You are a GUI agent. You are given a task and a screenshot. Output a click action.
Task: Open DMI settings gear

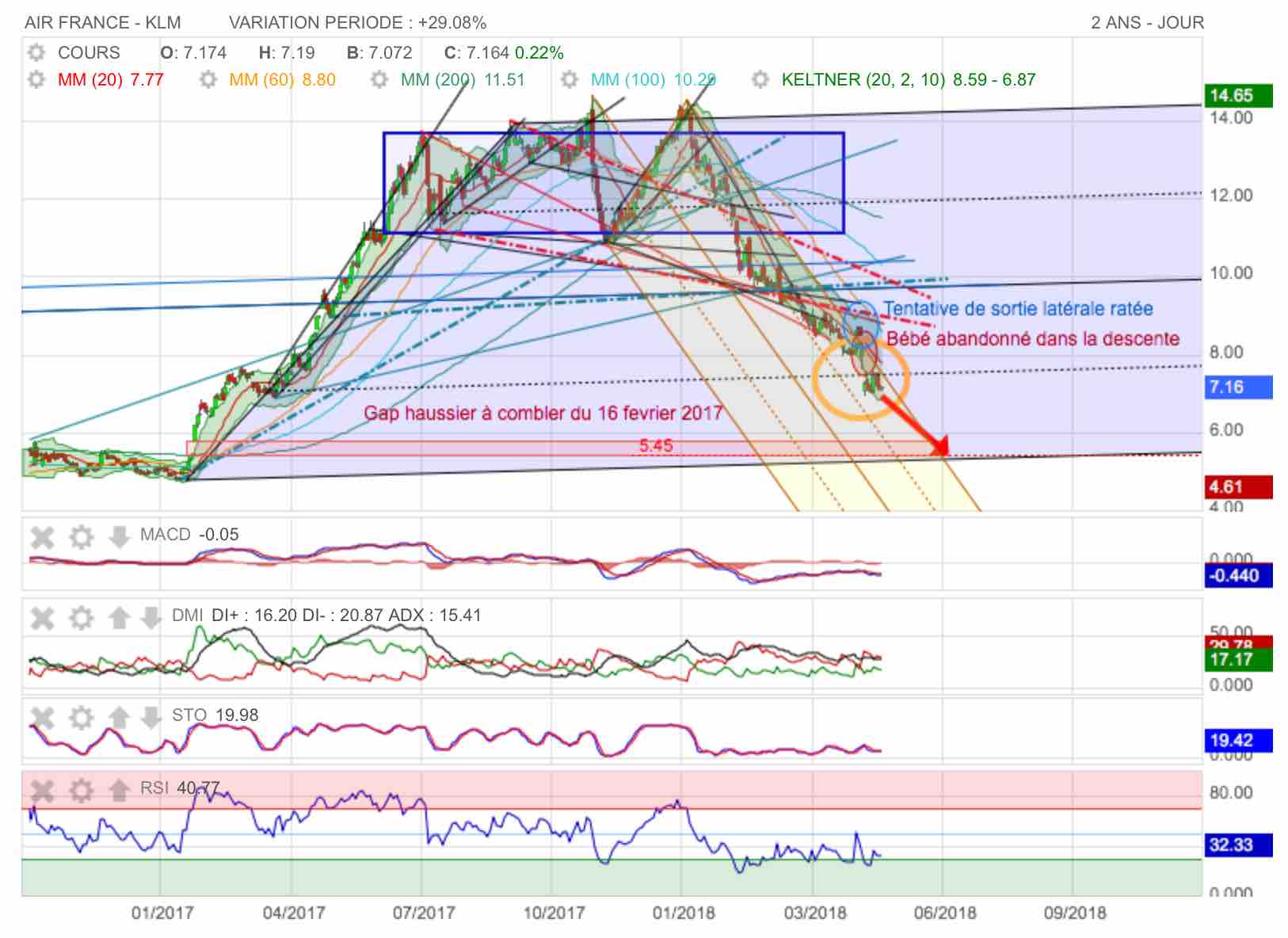pyautogui.click(x=81, y=618)
